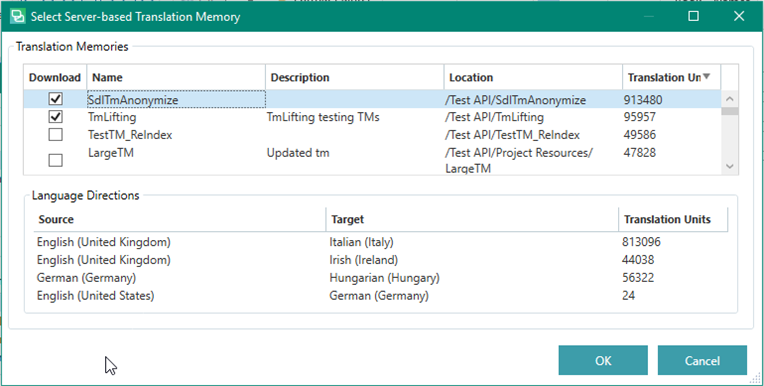Click the Cancel button
The image size is (764, 386).
point(702,361)
